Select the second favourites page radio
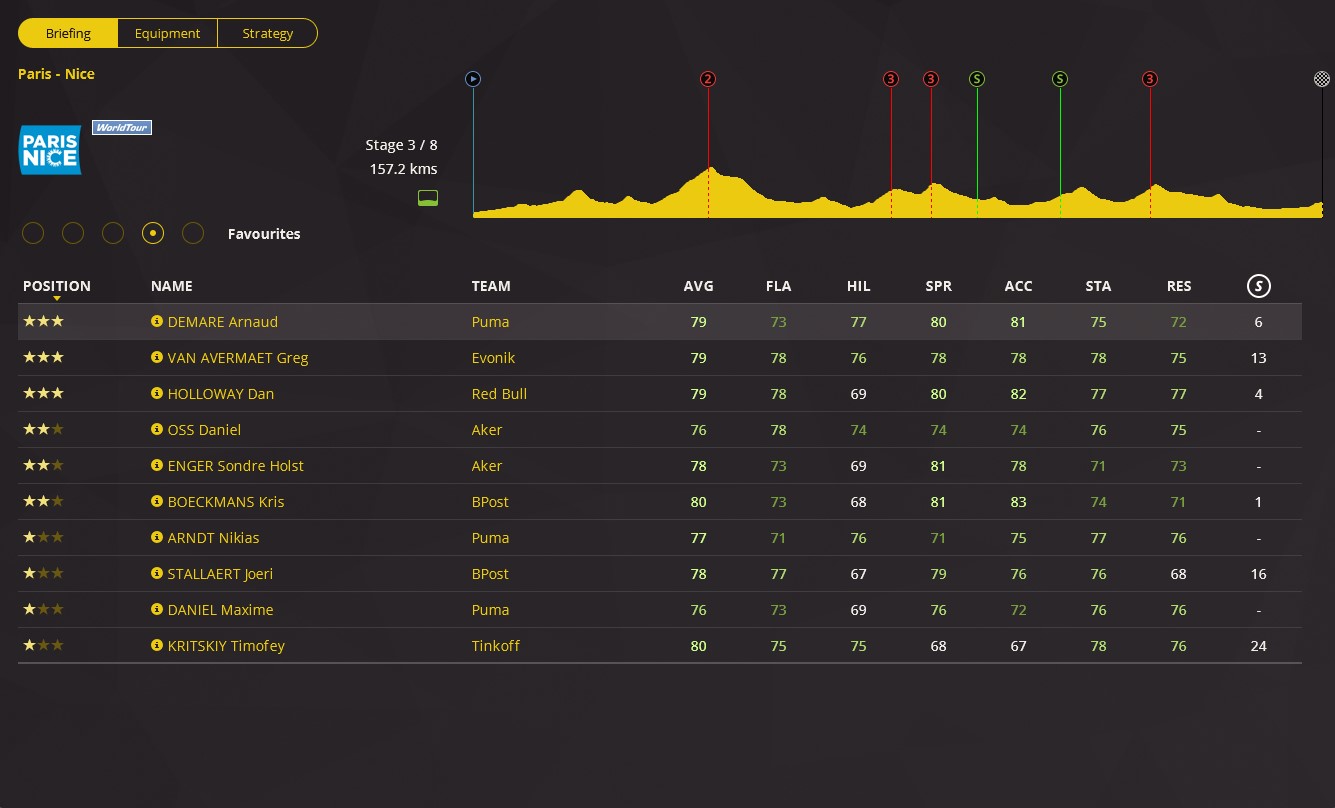 pyautogui.click(x=73, y=233)
